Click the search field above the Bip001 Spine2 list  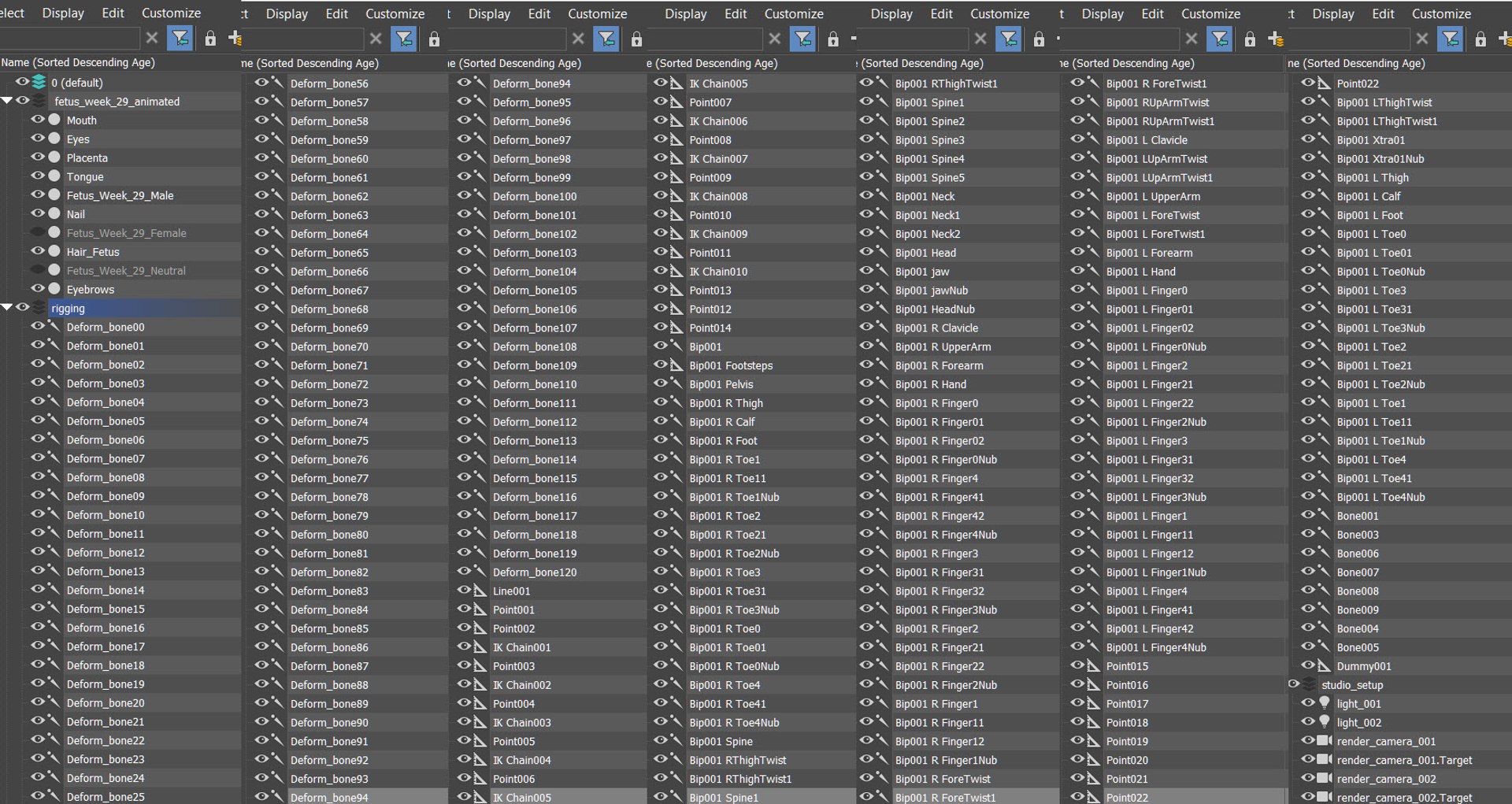[912, 39]
